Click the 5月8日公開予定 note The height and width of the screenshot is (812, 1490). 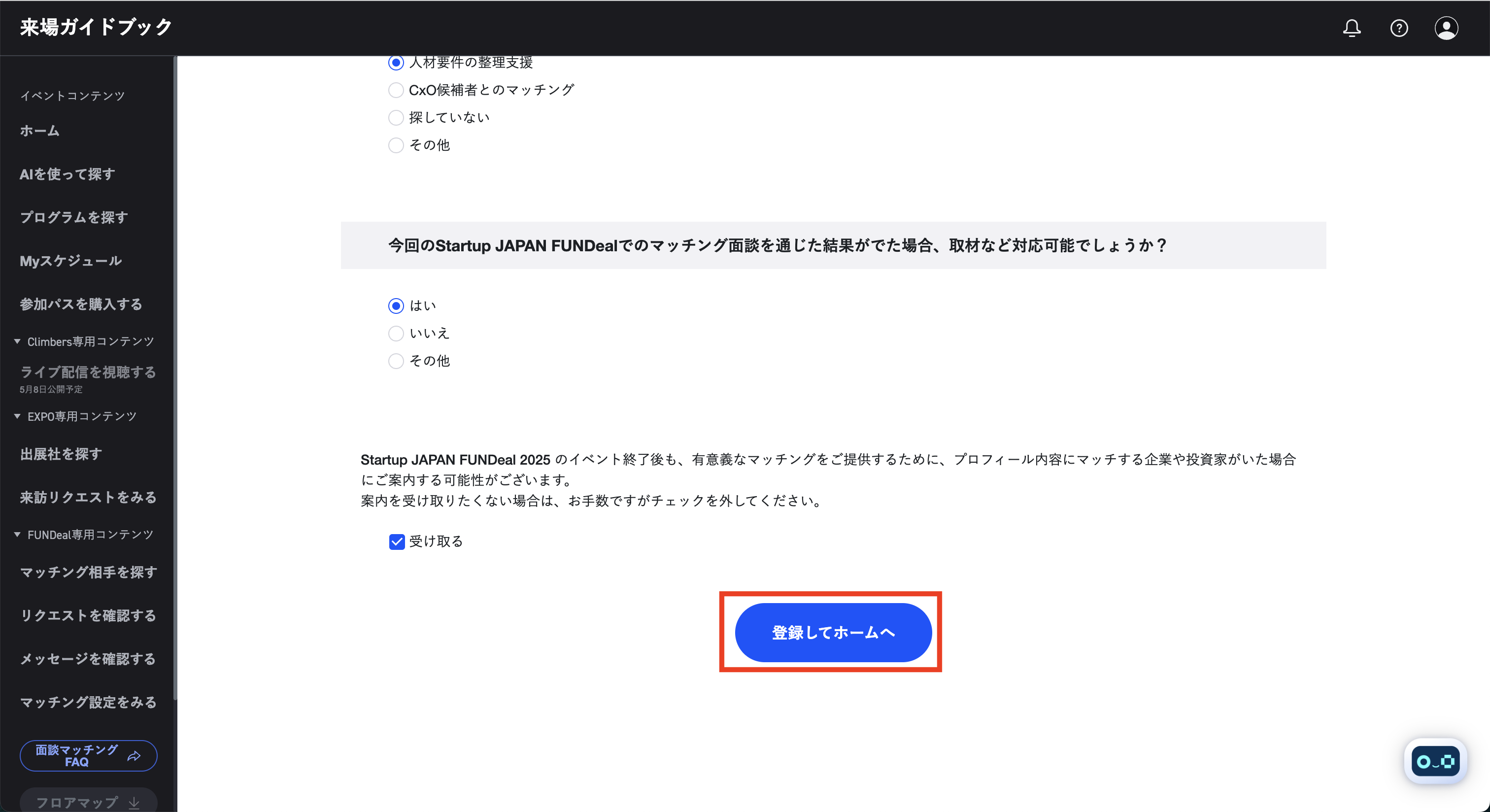(51, 389)
